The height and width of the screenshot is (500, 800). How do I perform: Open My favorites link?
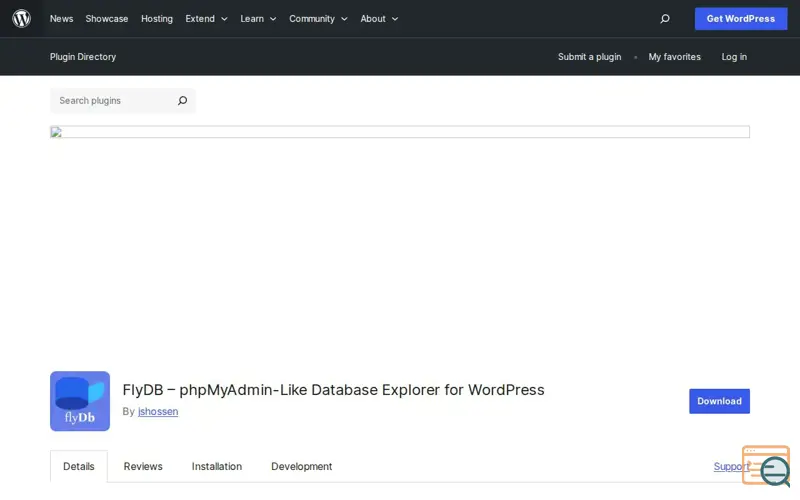[674, 57]
